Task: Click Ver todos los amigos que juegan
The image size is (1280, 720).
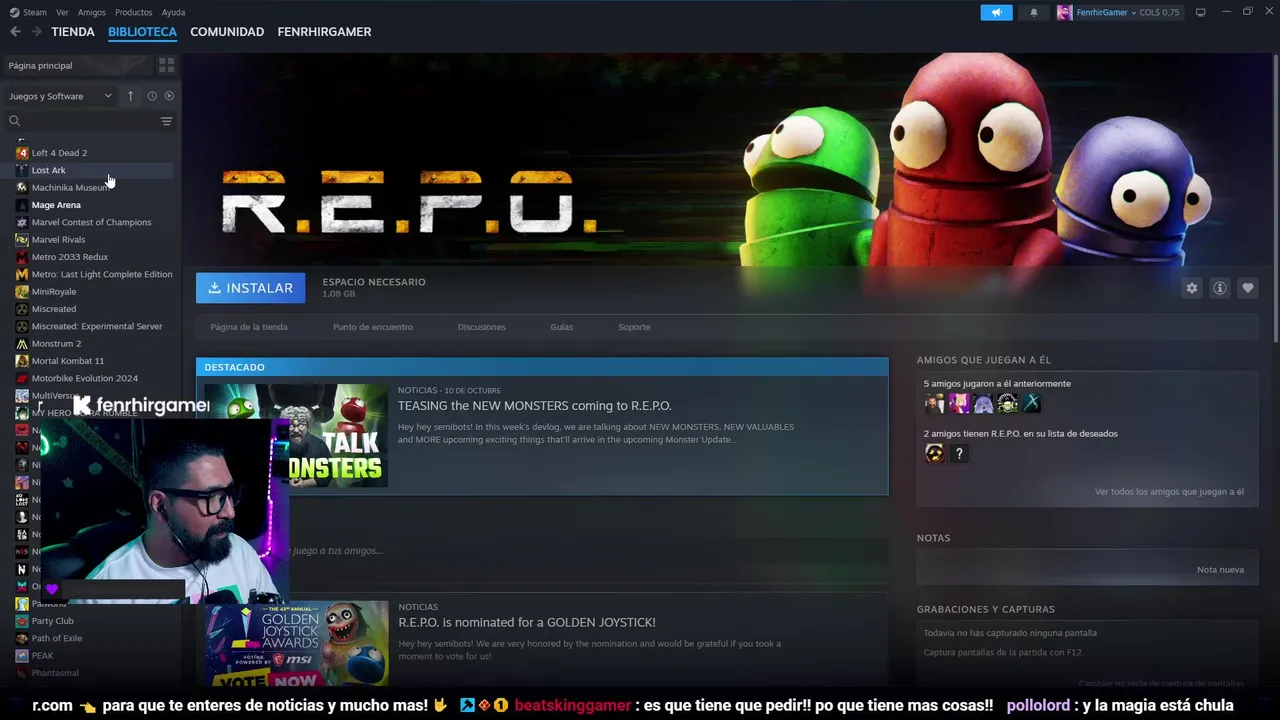Action: (1169, 492)
